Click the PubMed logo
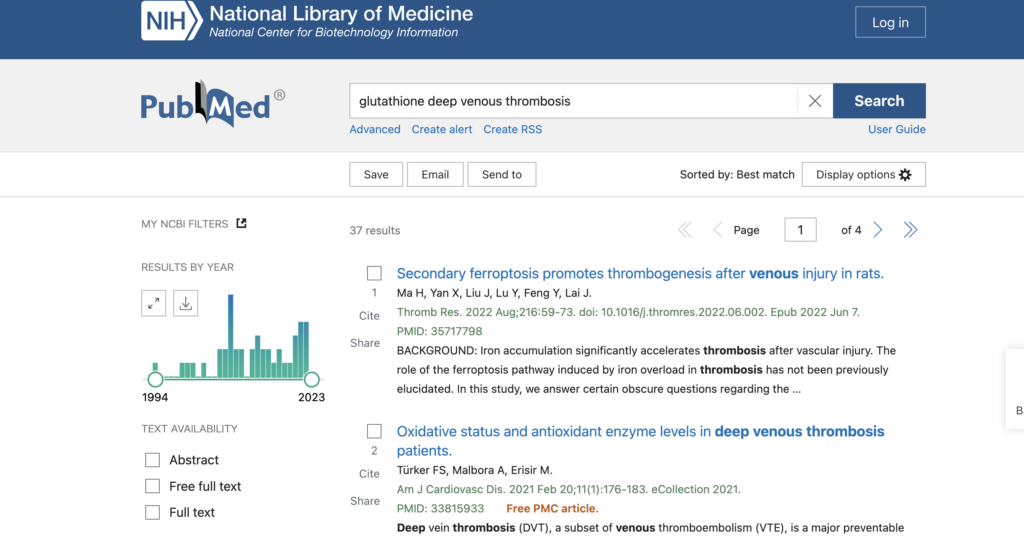This screenshot has width=1024, height=536. pos(212,105)
